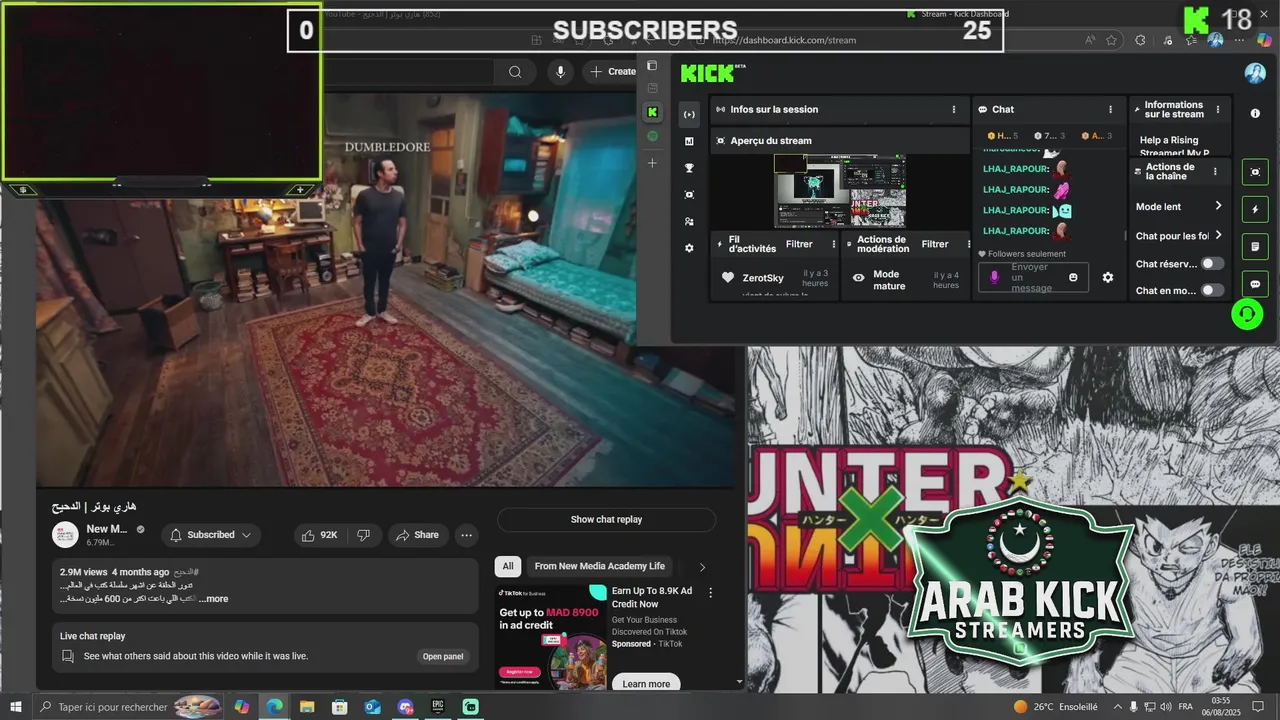Filter the 'Actions de modération' list

935,244
